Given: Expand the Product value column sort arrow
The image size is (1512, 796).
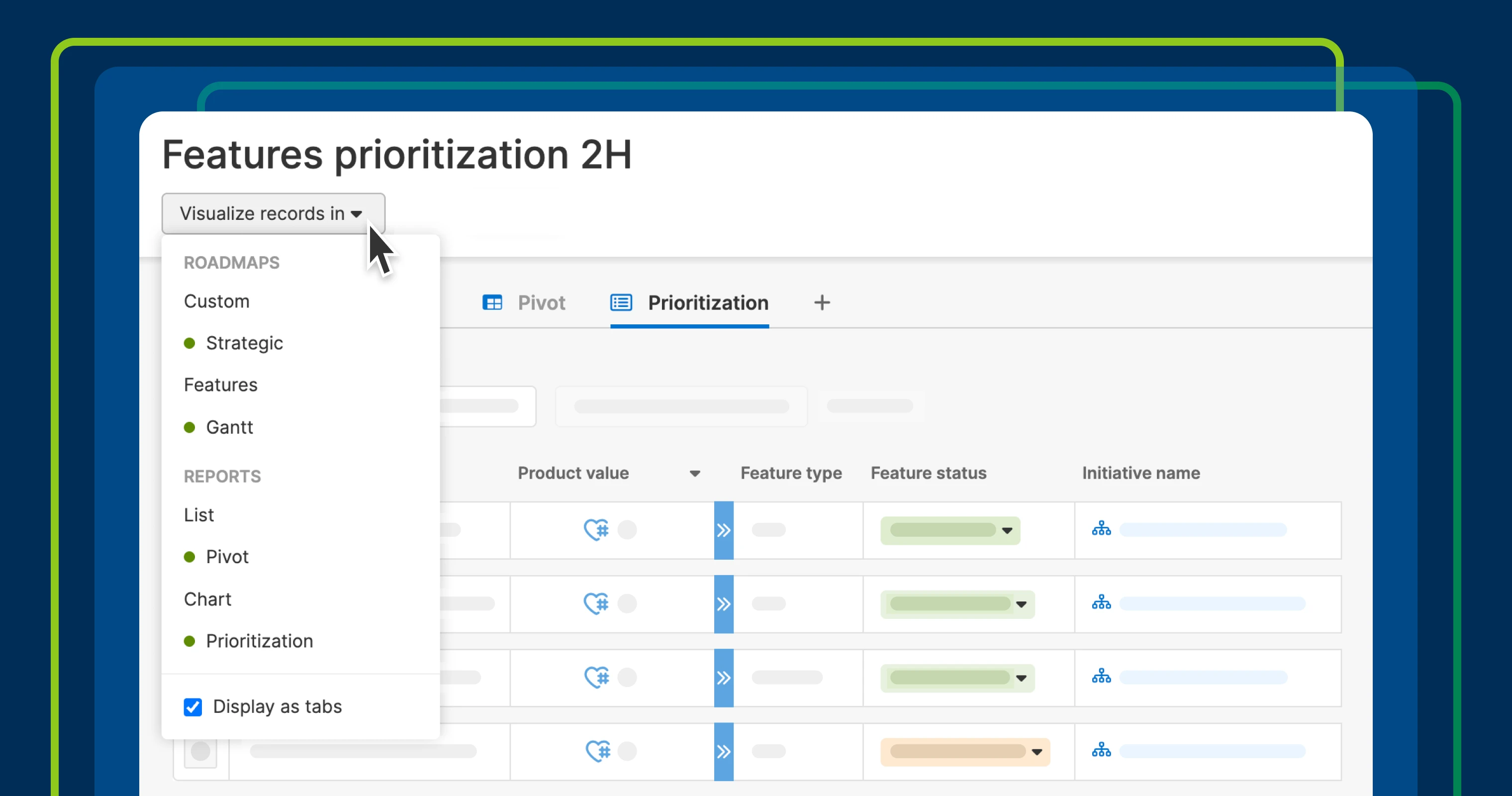Looking at the screenshot, I should [x=694, y=474].
